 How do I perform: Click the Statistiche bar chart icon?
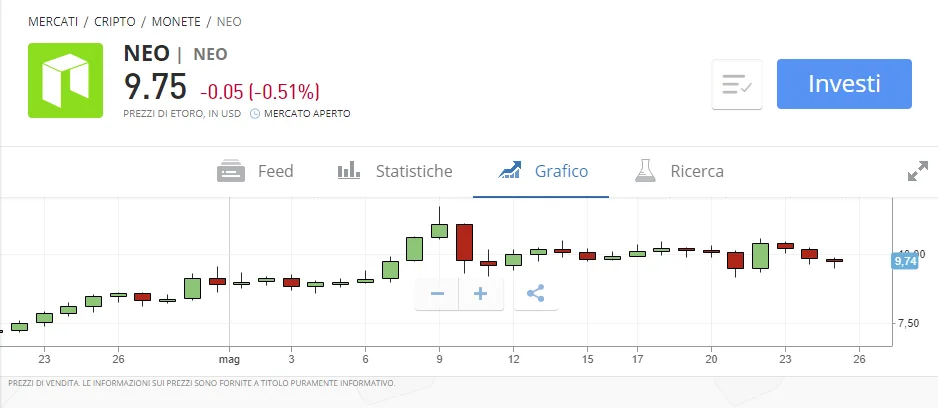pos(349,170)
